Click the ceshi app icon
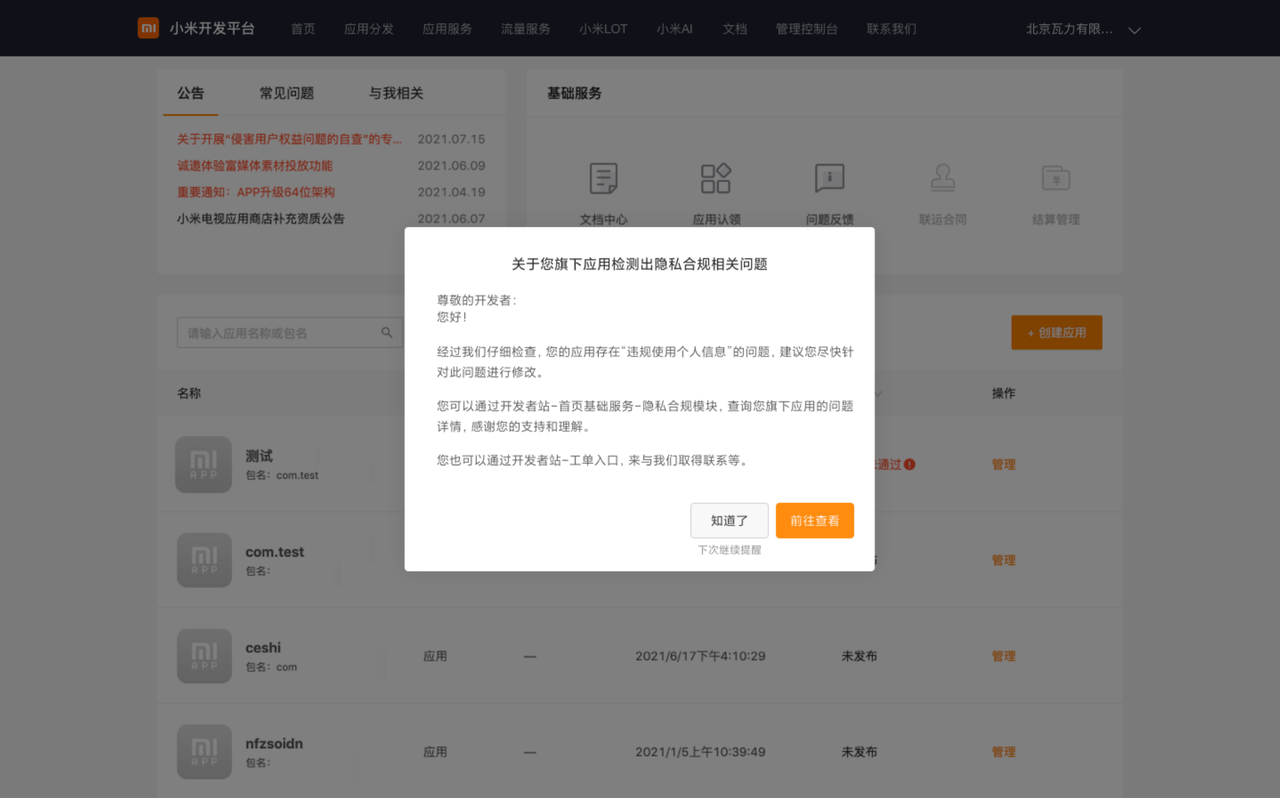The image size is (1280, 798). click(x=204, y=656)
